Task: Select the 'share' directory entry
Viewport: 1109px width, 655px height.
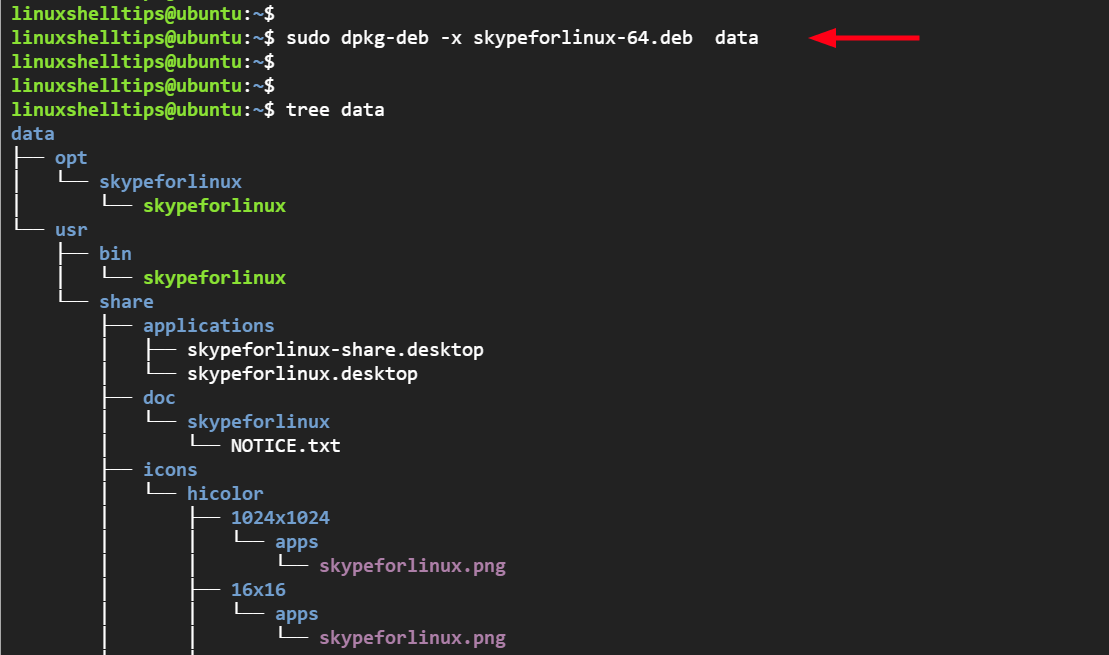Action: point(127,302)
